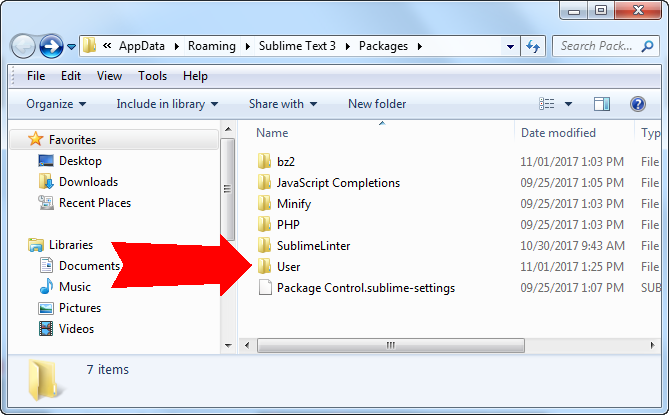Expand the Share with dropdown

(x=283, y=104)
